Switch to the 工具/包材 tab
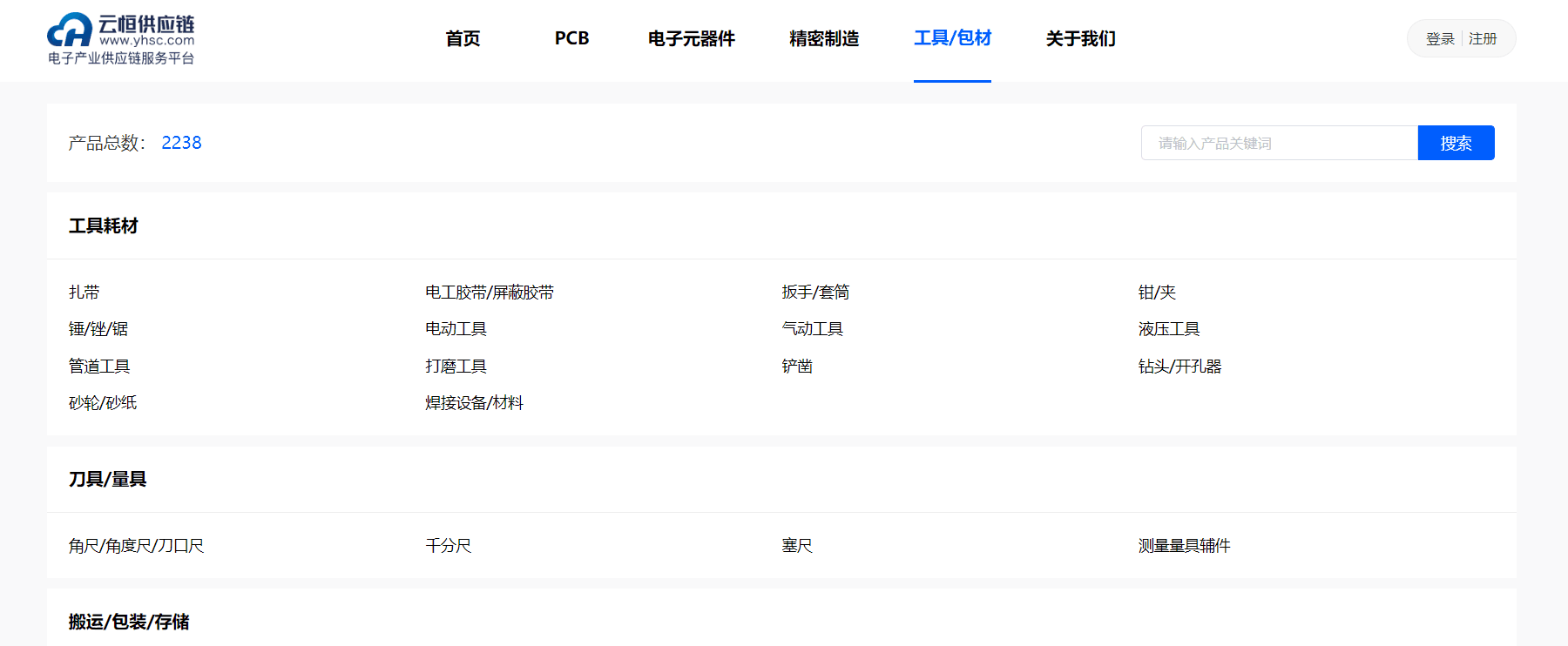Screen dimensions: 1568x646 952,38
